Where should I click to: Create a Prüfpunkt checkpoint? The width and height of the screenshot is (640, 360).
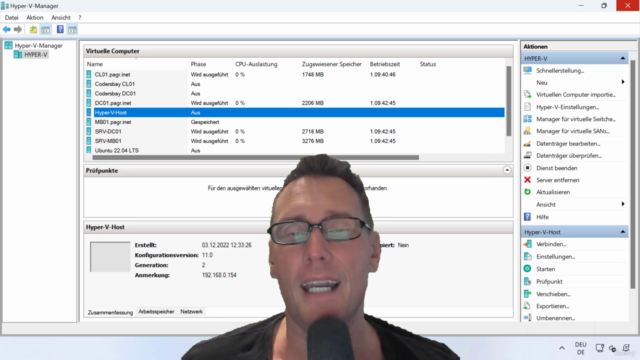[x=549, y=282]
